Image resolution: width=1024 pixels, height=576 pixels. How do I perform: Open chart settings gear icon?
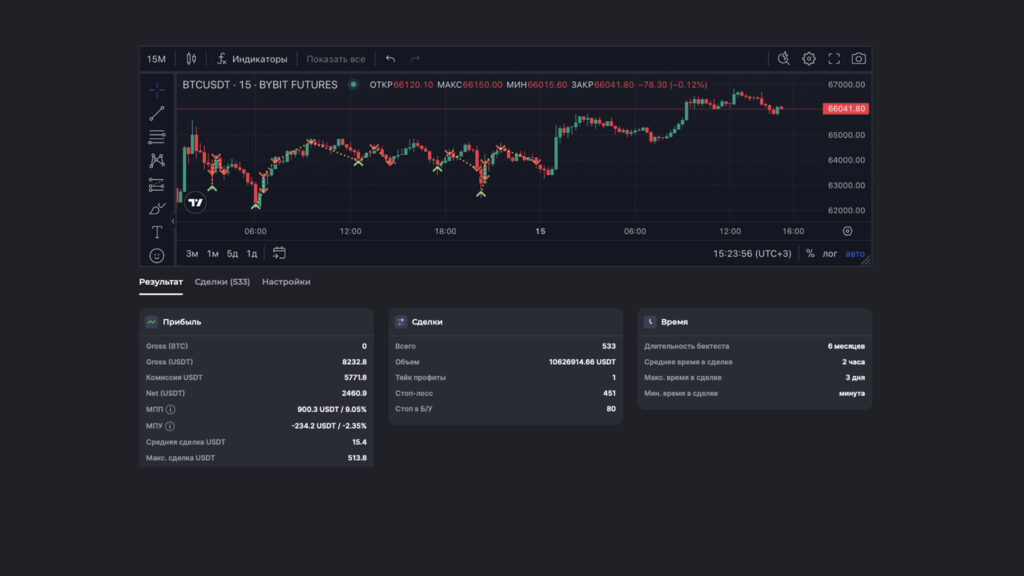click(809, 59)
